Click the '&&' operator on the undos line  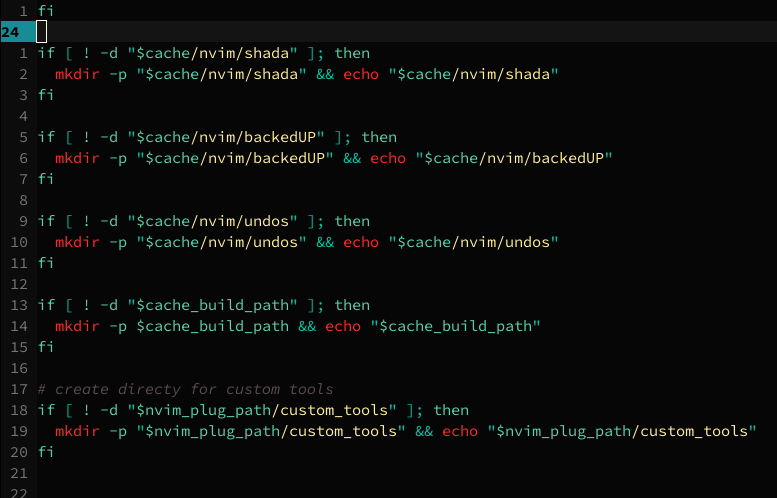(325, 242)
